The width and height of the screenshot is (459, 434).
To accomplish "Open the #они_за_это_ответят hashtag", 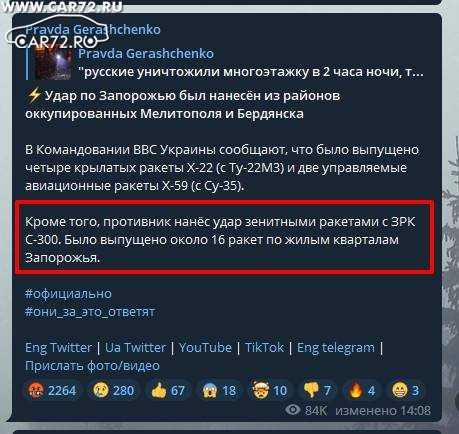I will [90, 312].
